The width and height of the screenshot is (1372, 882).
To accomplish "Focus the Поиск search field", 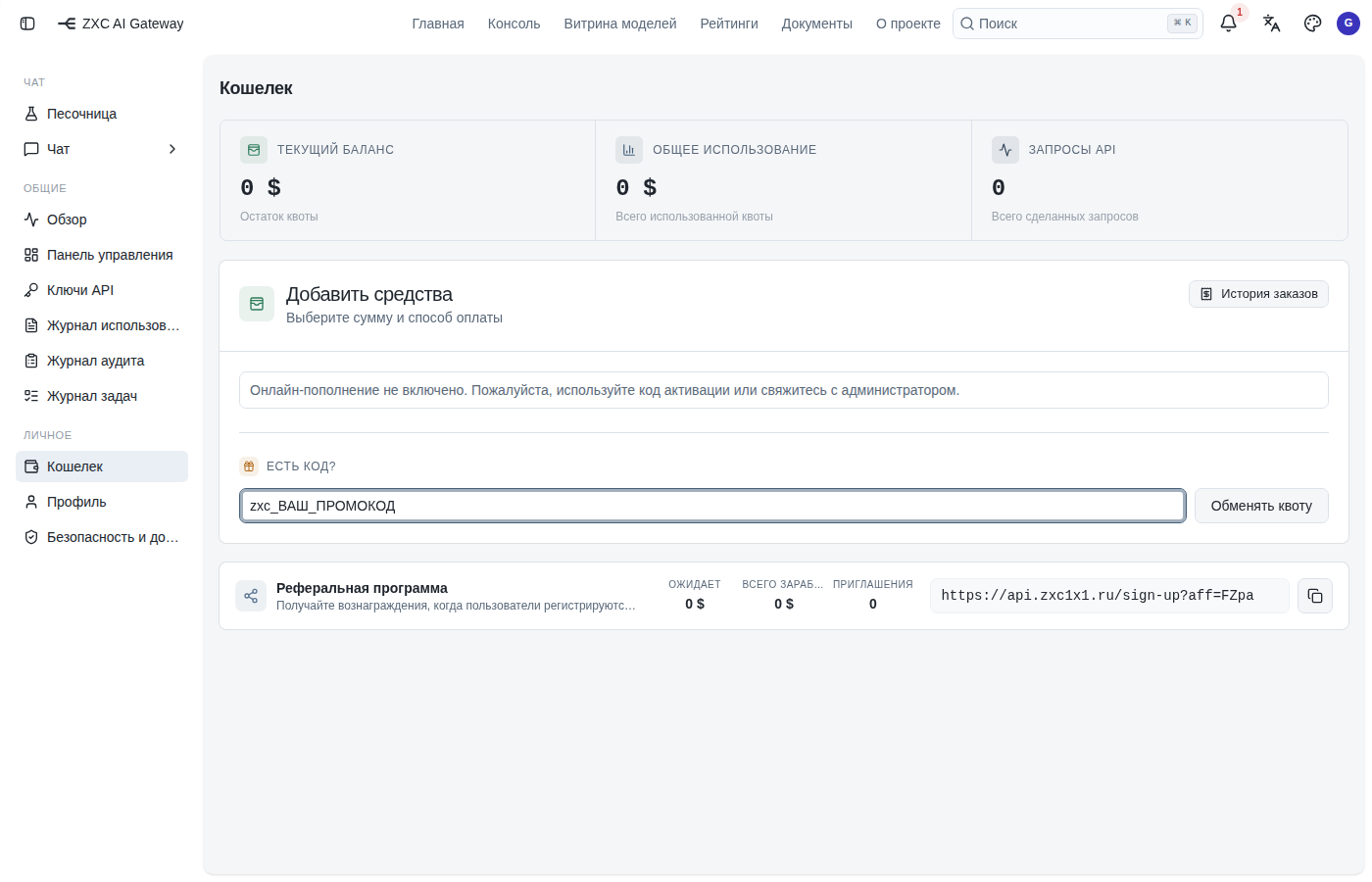I will (x=1078, y=24).
